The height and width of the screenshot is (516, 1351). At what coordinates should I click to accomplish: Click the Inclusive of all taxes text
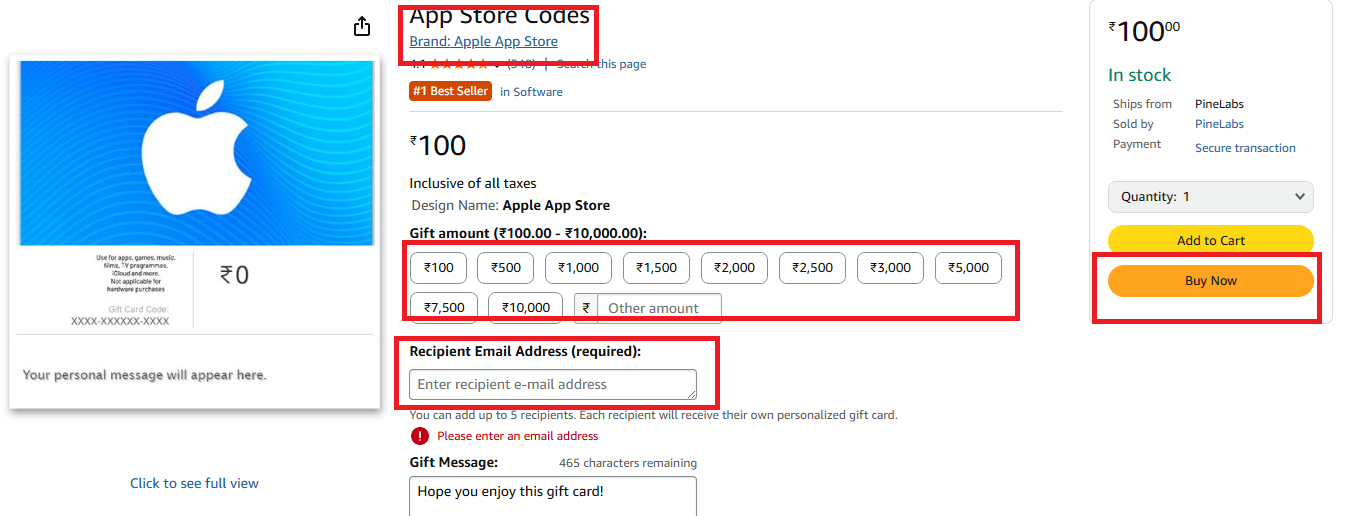(x=473, y=183)
